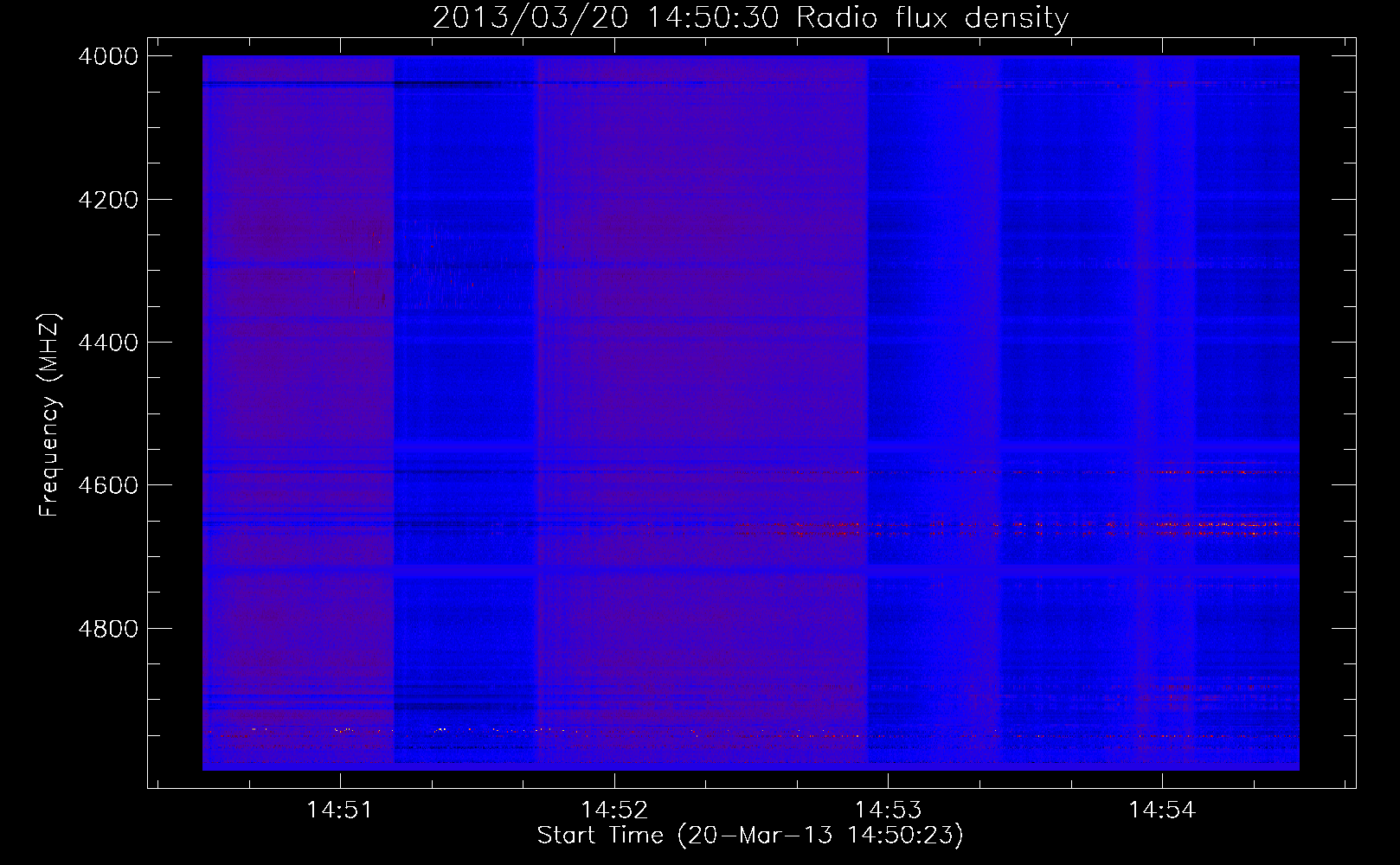This screenshot has width=1400, height=865.
Task: Click the 4400 frequency tick label
Action: pyautogui.click(x=108, y=343)
